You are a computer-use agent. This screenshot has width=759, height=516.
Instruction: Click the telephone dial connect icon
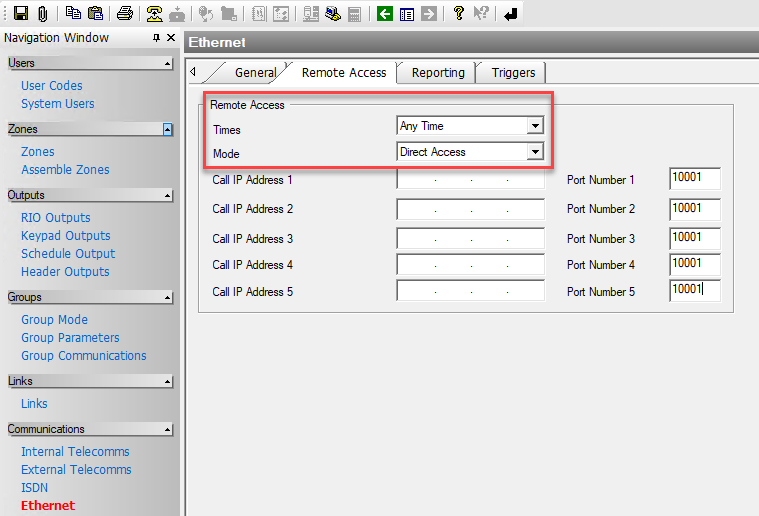coord(154,14)
